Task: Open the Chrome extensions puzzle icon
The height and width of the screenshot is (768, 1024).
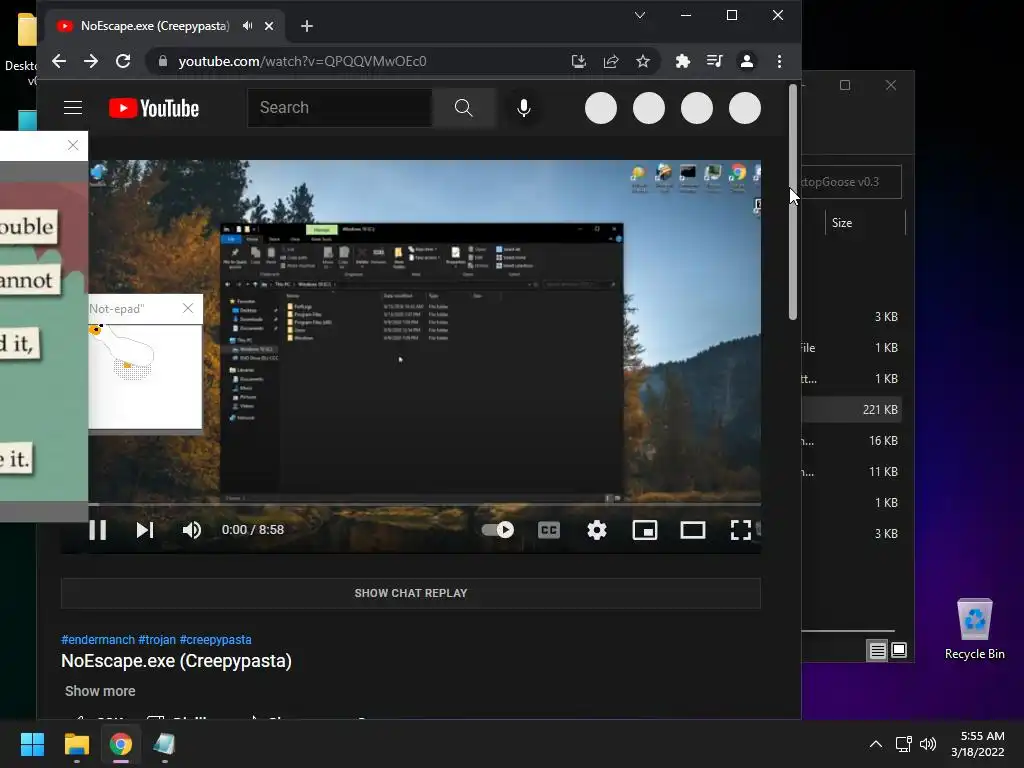Action: [682, 61]
